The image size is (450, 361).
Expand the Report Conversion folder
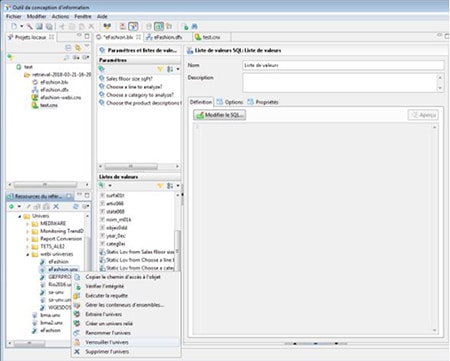tap(27, 239)
